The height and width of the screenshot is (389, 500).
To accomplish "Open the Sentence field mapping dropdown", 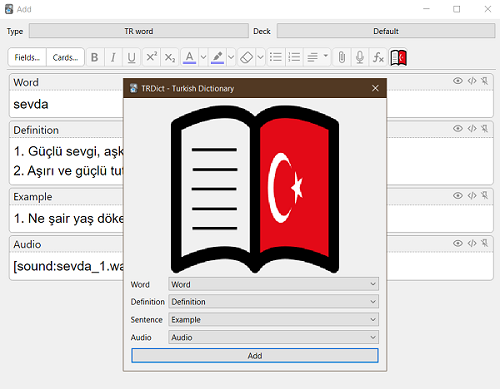I will [x=273, y=320].
